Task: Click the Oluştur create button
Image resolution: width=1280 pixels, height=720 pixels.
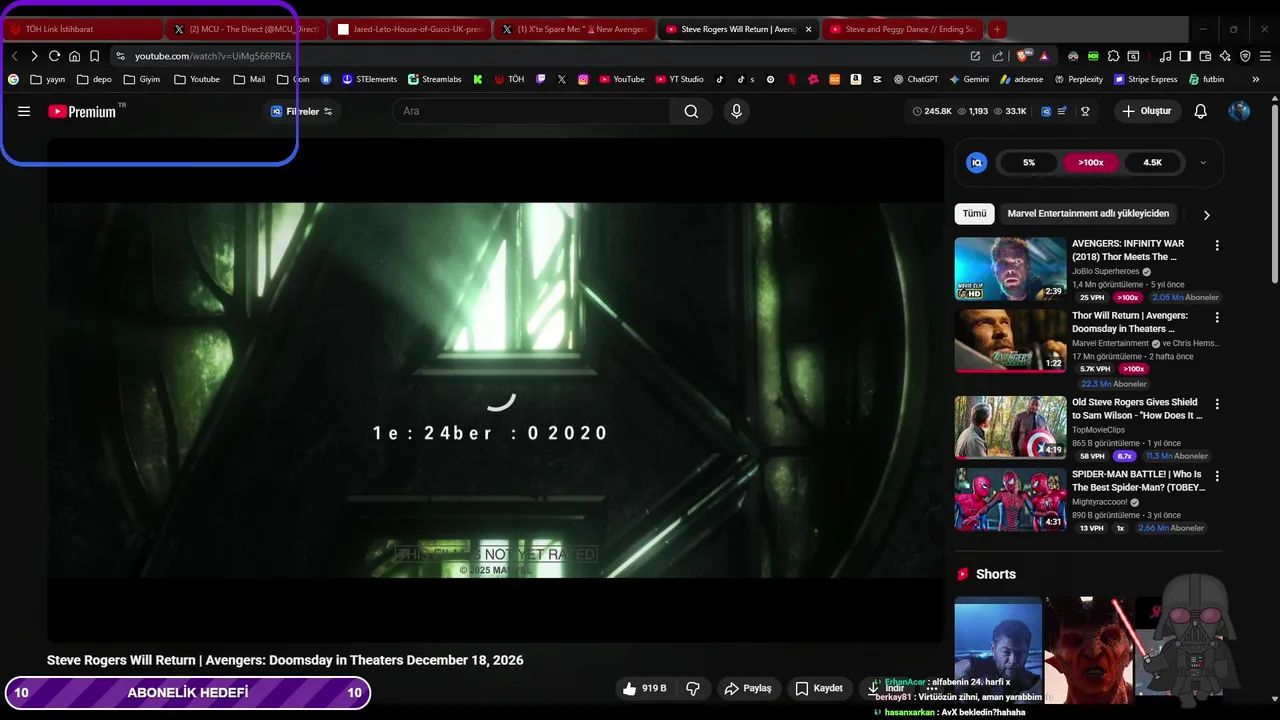Action: click(x=1146, y=111)
